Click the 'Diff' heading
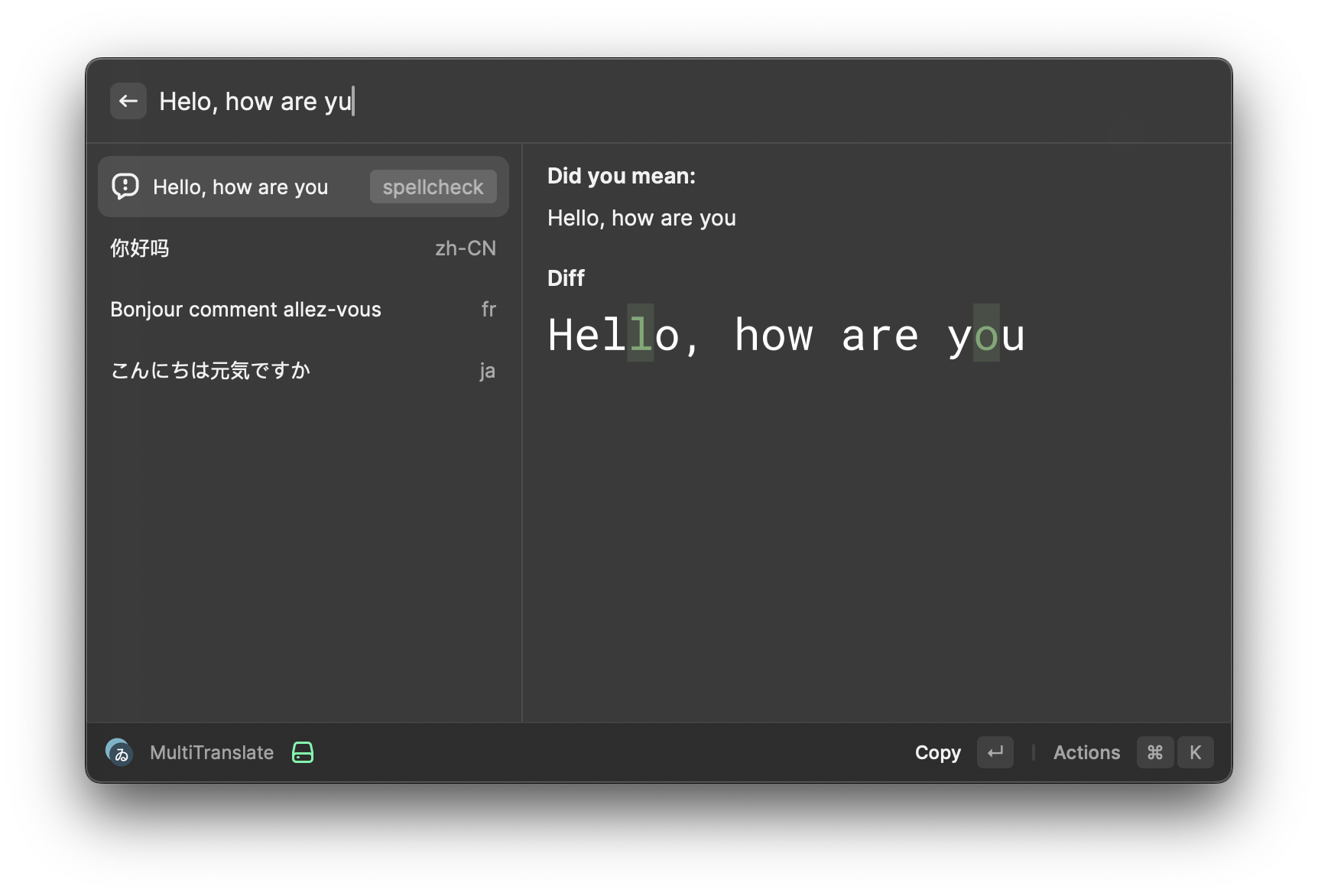 coord(566,278)
